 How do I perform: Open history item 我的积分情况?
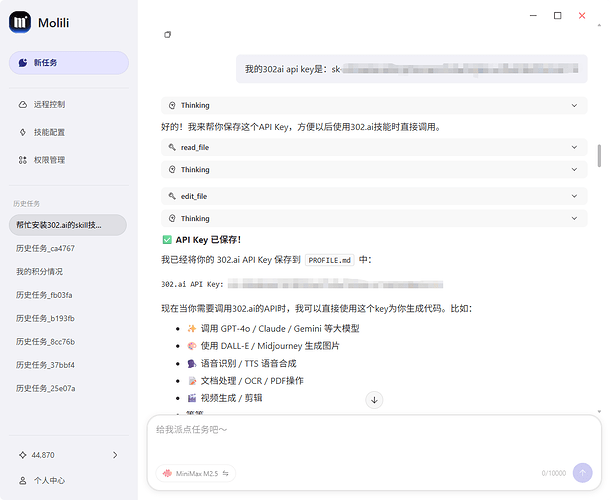(x=39, y=272)
